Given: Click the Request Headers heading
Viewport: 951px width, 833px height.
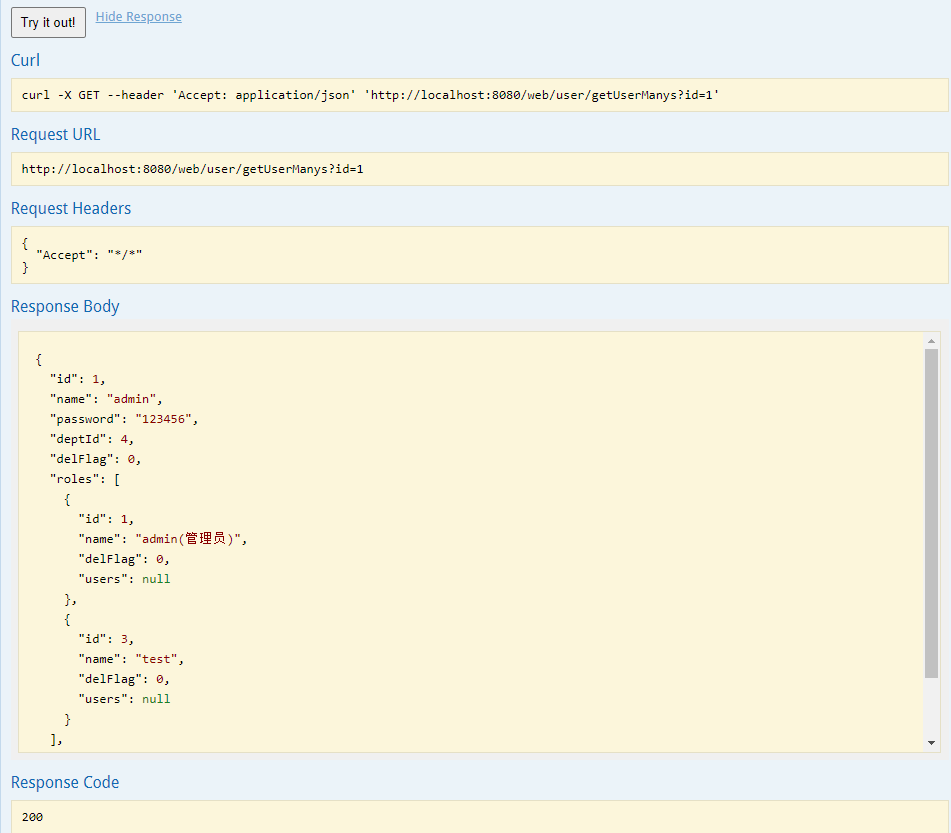Looking at the screenshot, I should pos(71,208).
